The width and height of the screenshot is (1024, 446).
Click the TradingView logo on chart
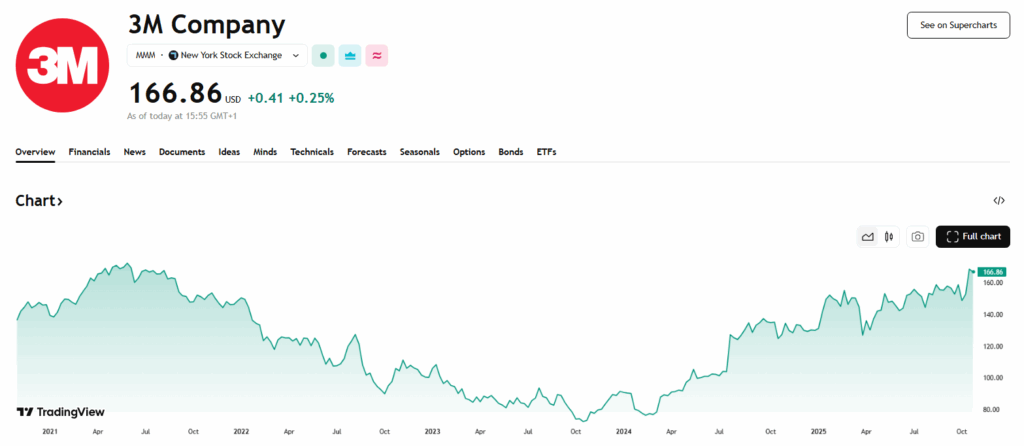tap(60, 412)
